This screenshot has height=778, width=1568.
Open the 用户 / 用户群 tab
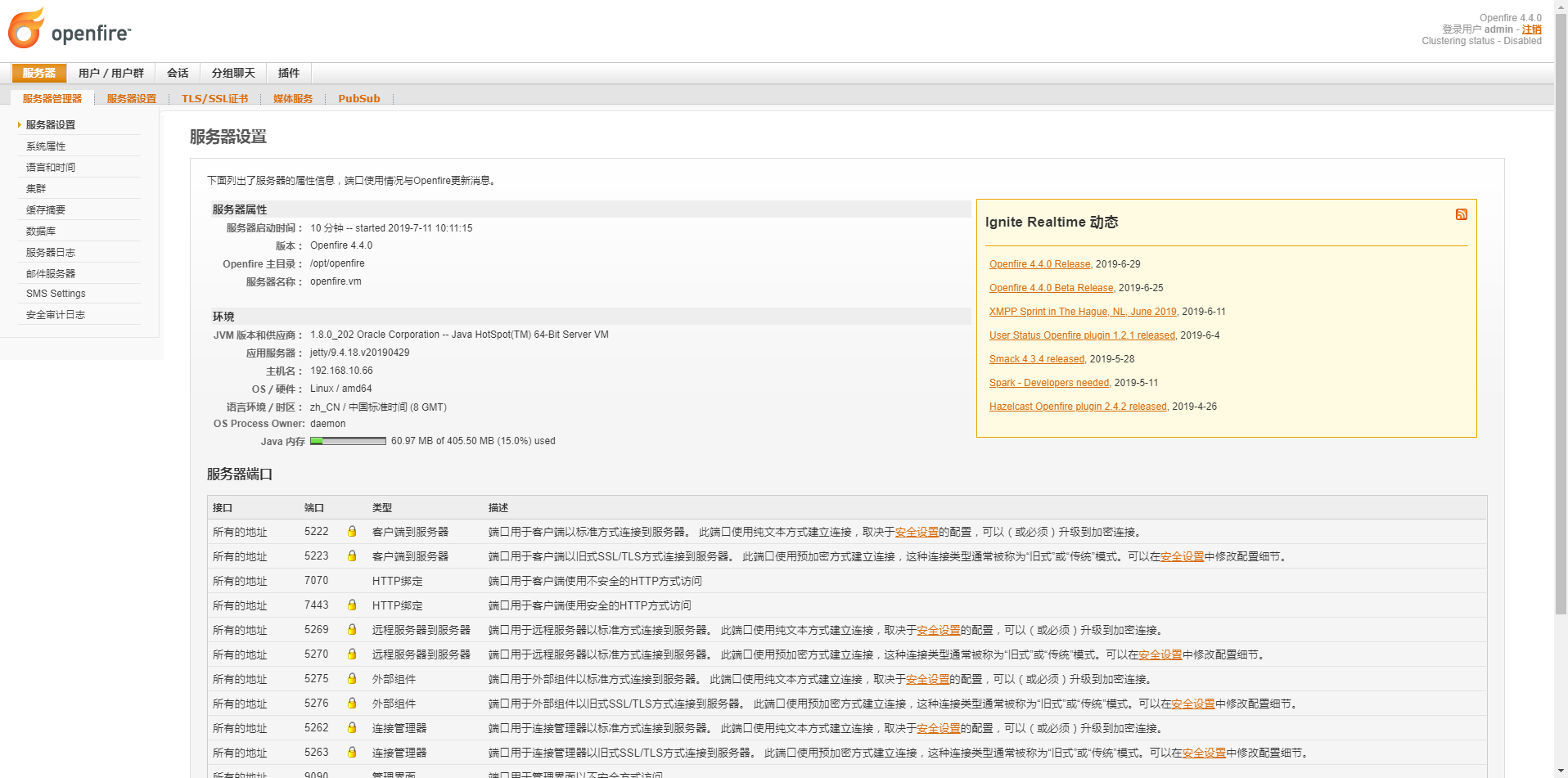pyautogui.click(x=111, y=73)
